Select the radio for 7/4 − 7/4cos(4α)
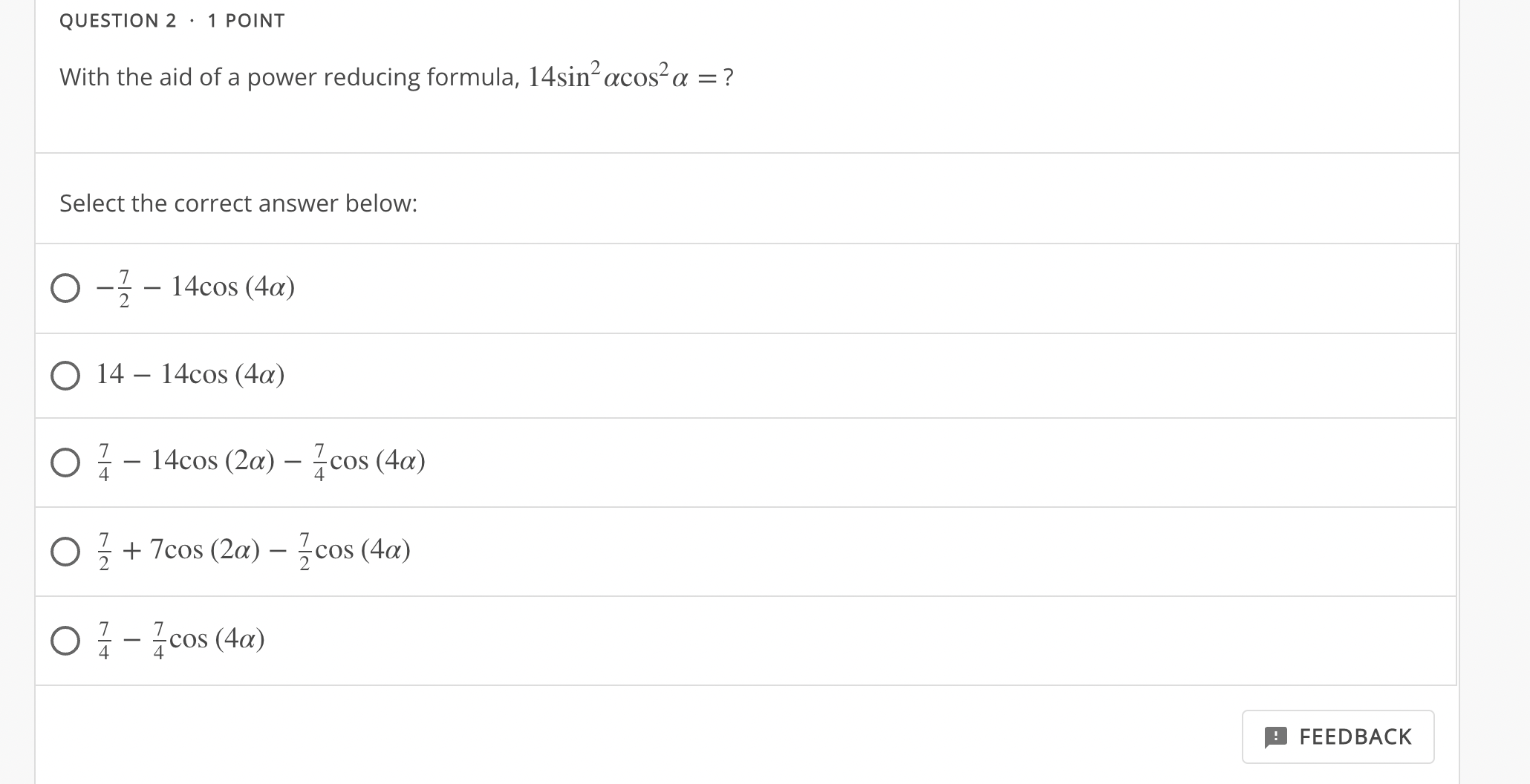This screenshot has width=1530, height=784. (65, 641)
